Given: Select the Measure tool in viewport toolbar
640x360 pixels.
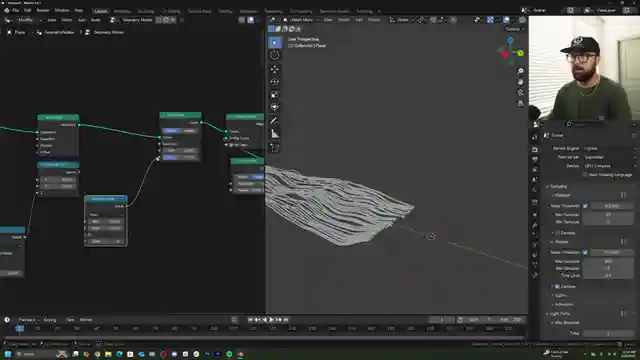Looking at the screenshot, I should [x=275, y=134].
